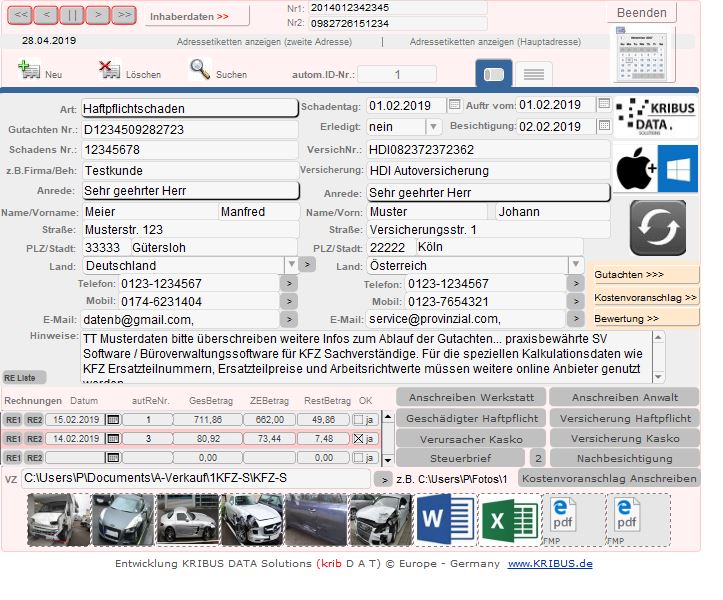Check the OK ja box in empty invoice row

[x=358, y=457]
